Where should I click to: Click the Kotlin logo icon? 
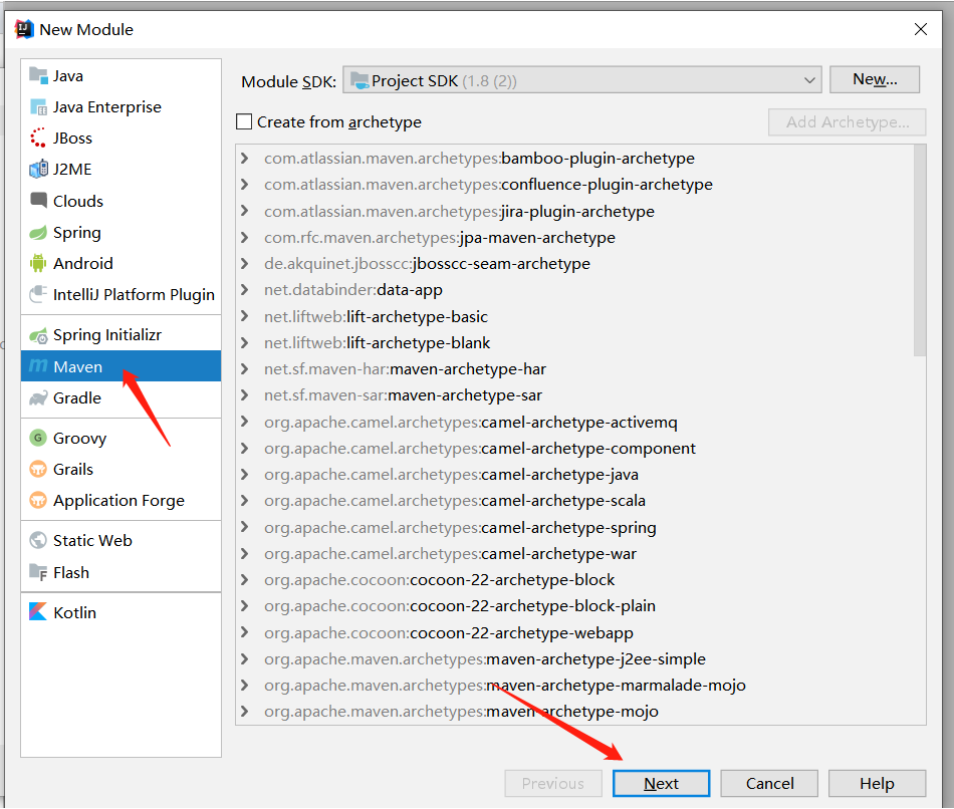click(38, 612)
